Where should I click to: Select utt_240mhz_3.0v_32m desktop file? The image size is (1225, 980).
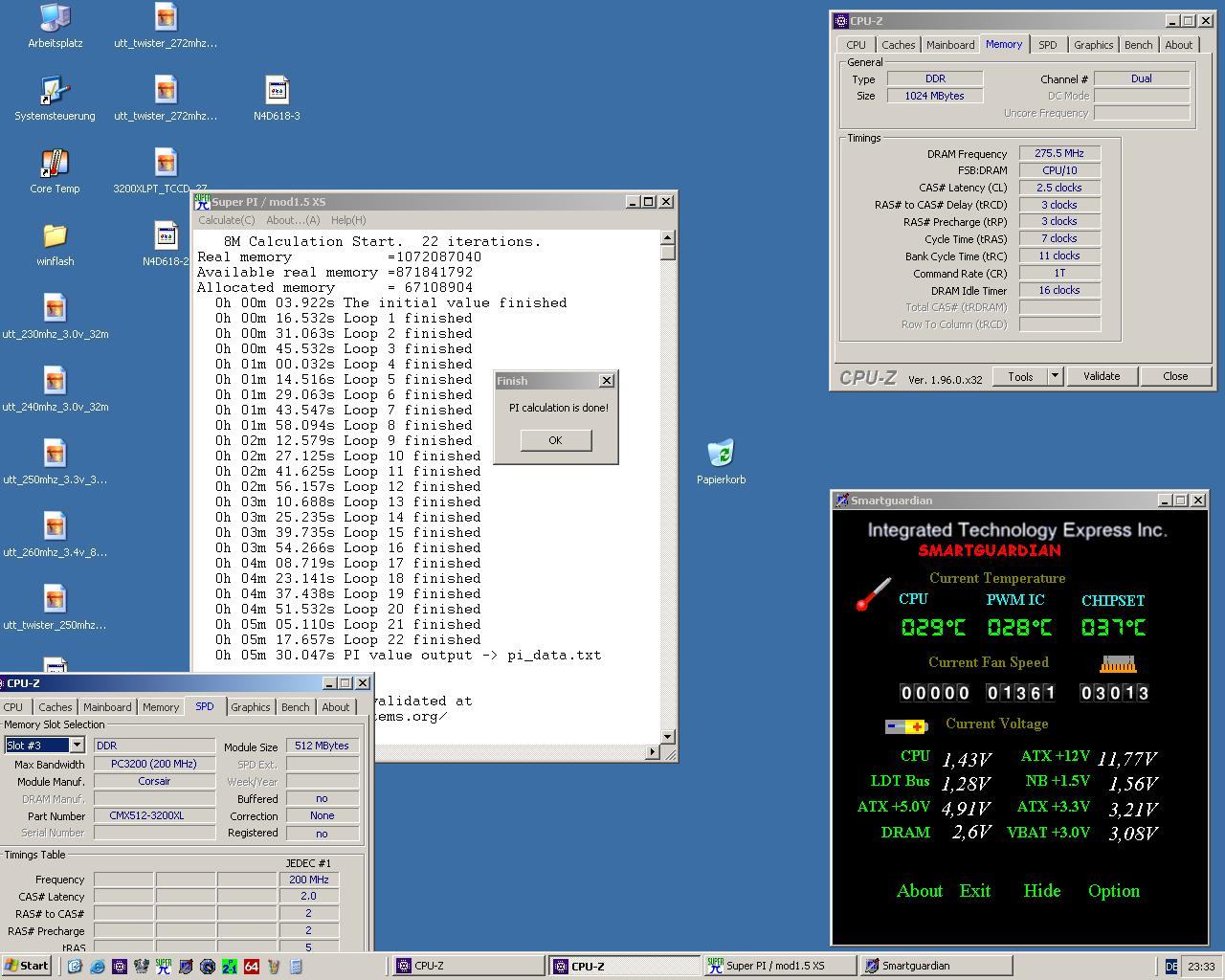(x=55, y=390)
